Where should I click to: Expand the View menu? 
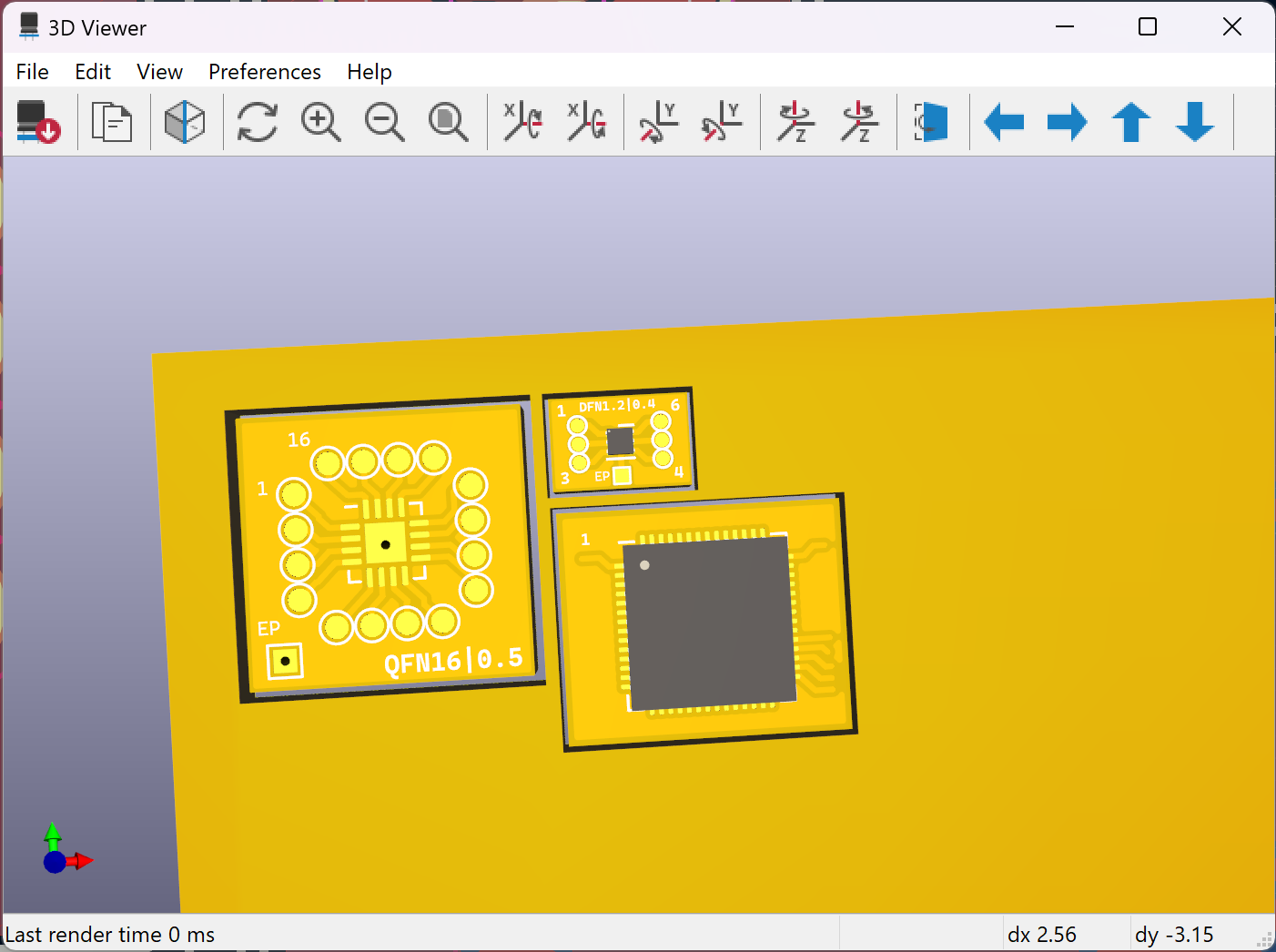point(159,72)
